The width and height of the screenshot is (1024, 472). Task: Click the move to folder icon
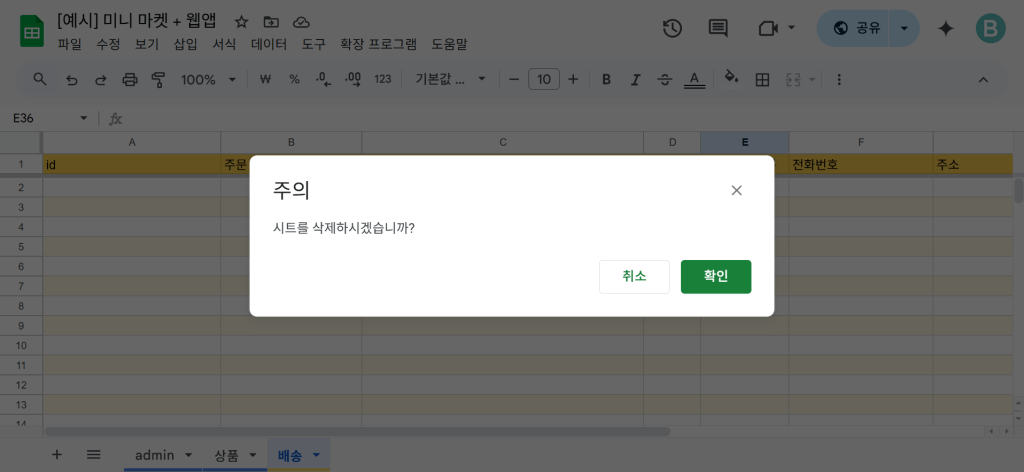pos(271,21)
